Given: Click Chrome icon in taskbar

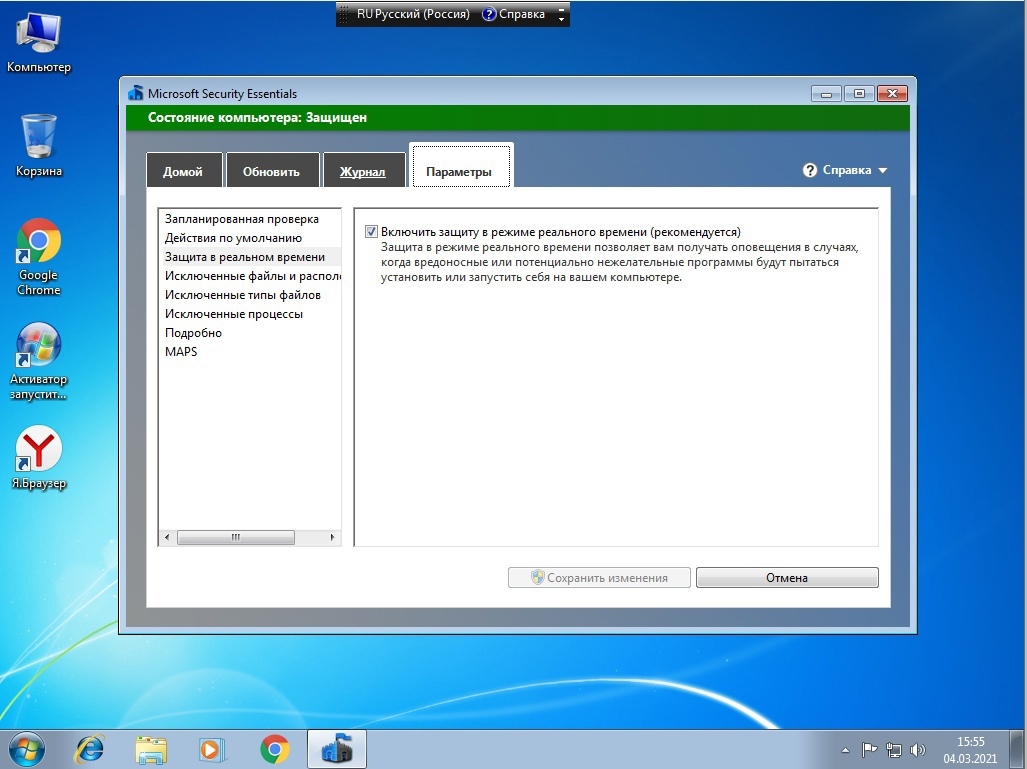Looking at the screenshot, I should (x=274, y=749).
